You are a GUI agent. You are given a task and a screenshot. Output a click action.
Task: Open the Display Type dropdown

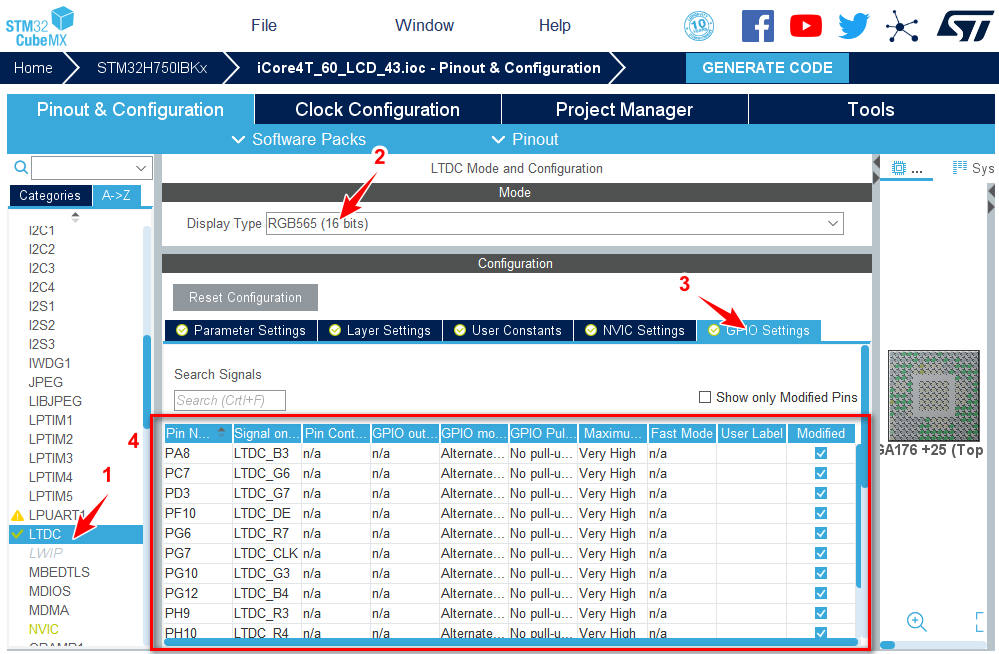tap(554, 224)
